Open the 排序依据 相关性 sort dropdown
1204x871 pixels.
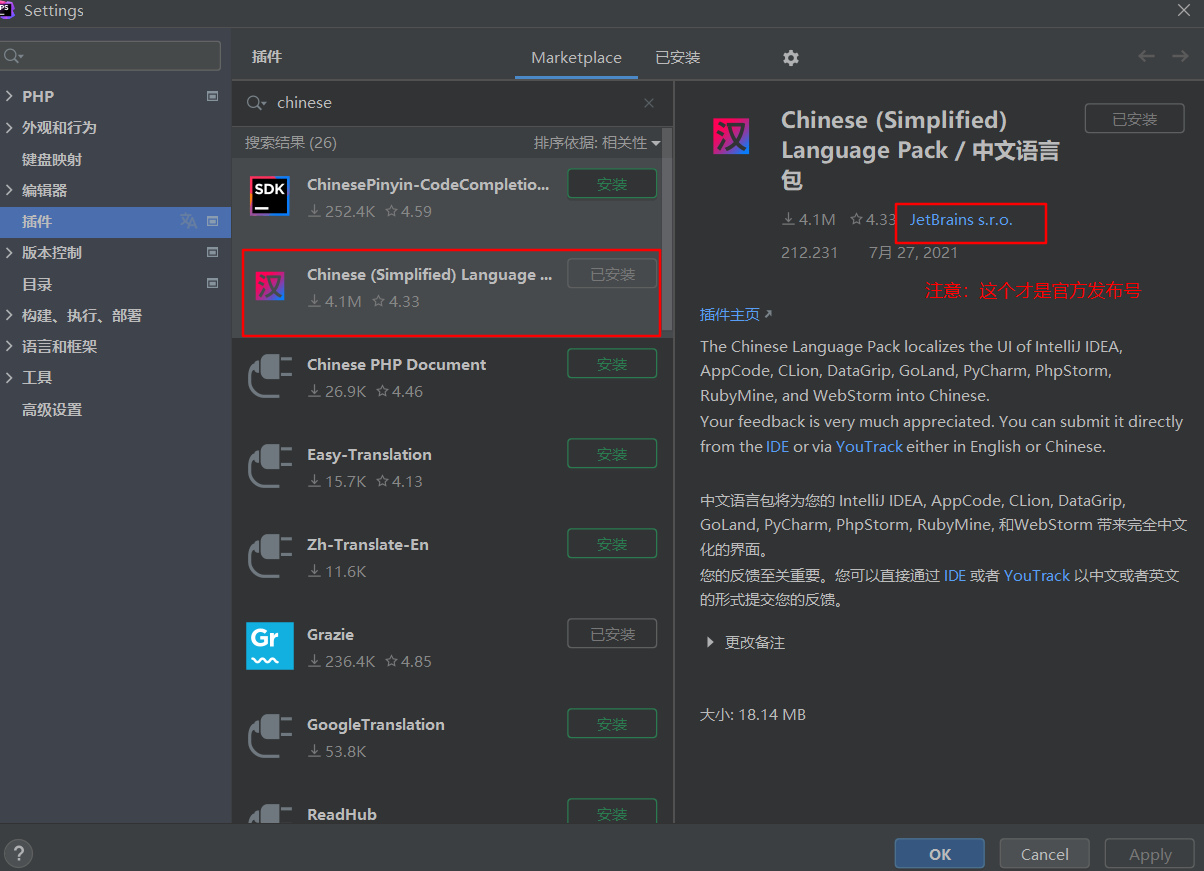pos(597,143)
